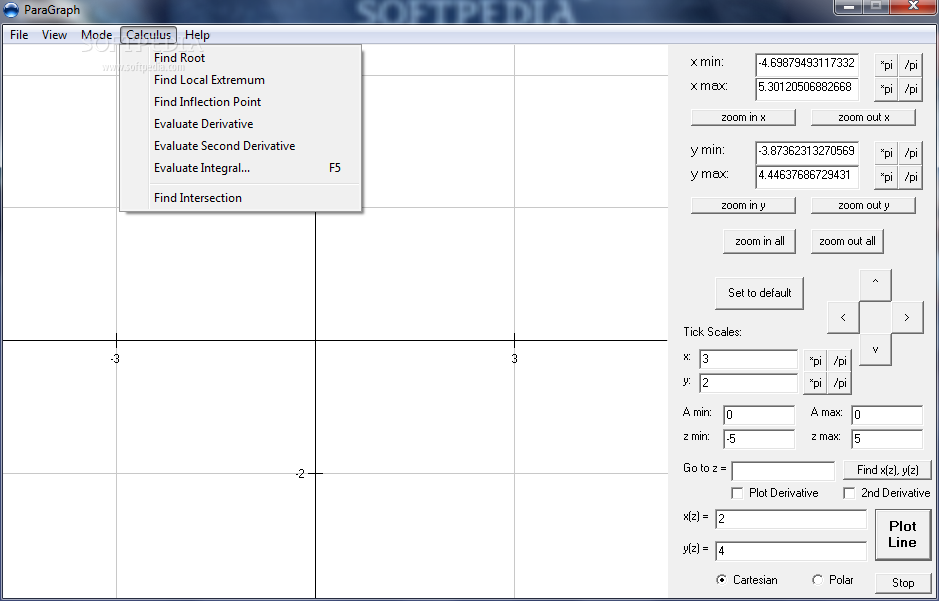This screenshot has height=601, width=939.
Task: Close the ParaGraph window
Action: 913,6
